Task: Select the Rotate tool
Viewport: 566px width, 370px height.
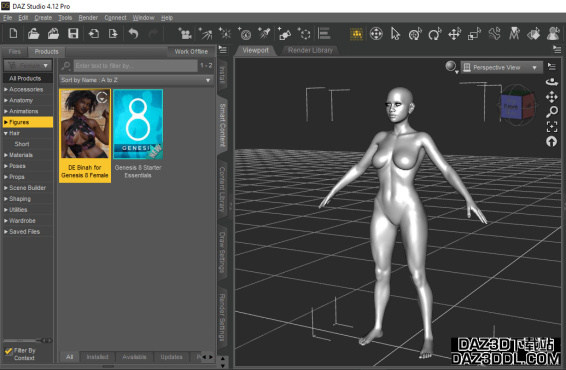Action: pyautogui.click(x=435, y=34)
